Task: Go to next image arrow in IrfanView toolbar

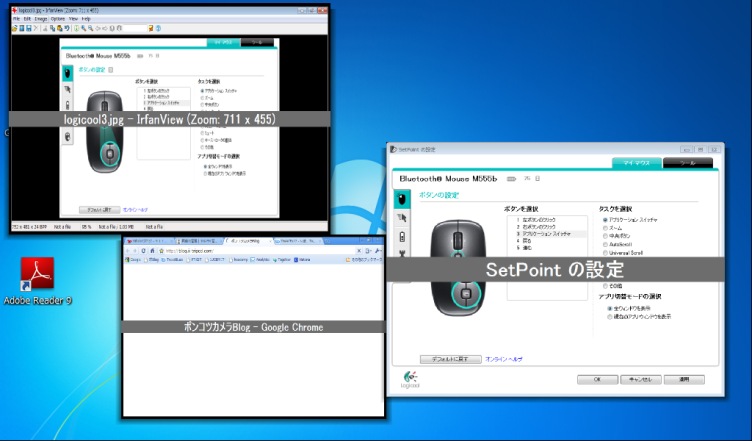Action: click(x=105, y=28)
